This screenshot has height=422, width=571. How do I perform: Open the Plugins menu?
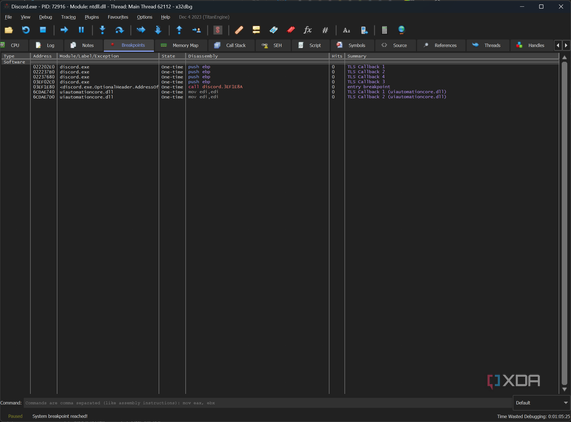pyautogui.click(x=92, y=17)
